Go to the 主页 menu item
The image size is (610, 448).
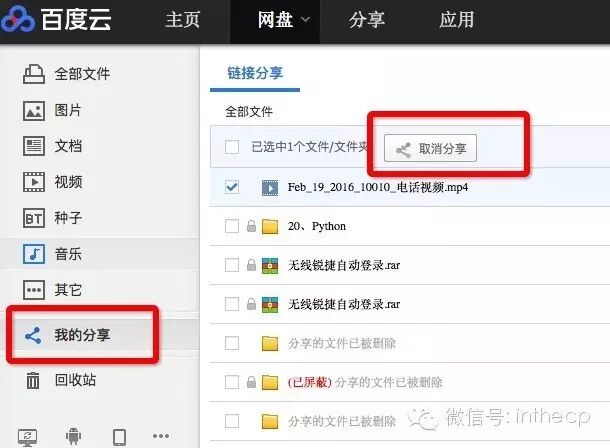click(182, 19)
